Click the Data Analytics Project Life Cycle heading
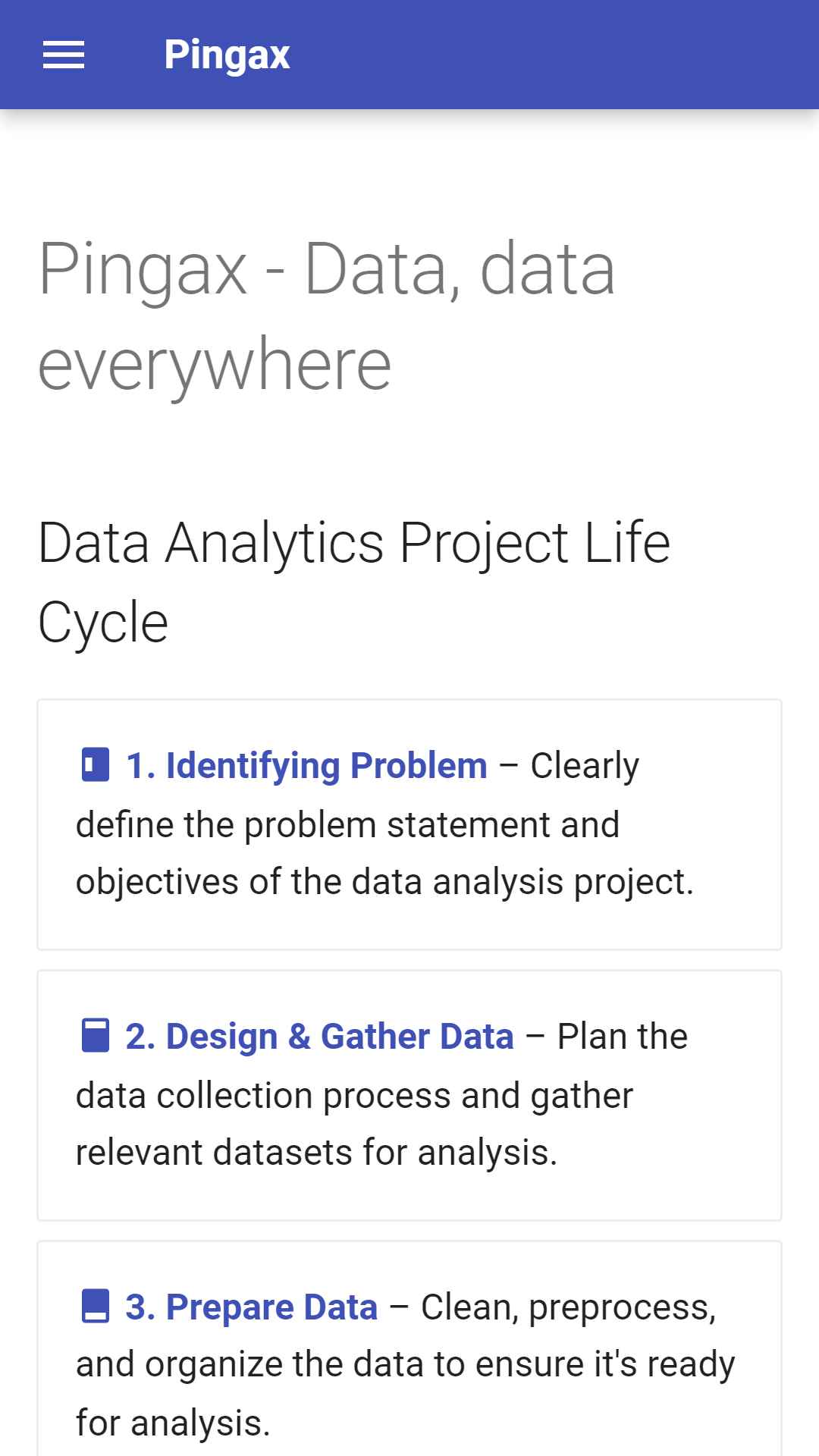Screen dimensions: 819x1456 (354, 582)
